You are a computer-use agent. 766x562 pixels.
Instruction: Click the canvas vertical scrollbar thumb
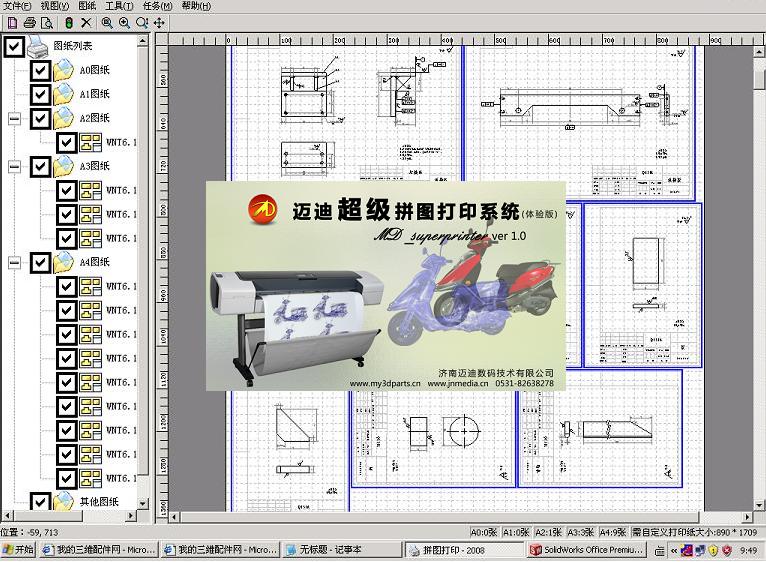click(x=760, y=80)
